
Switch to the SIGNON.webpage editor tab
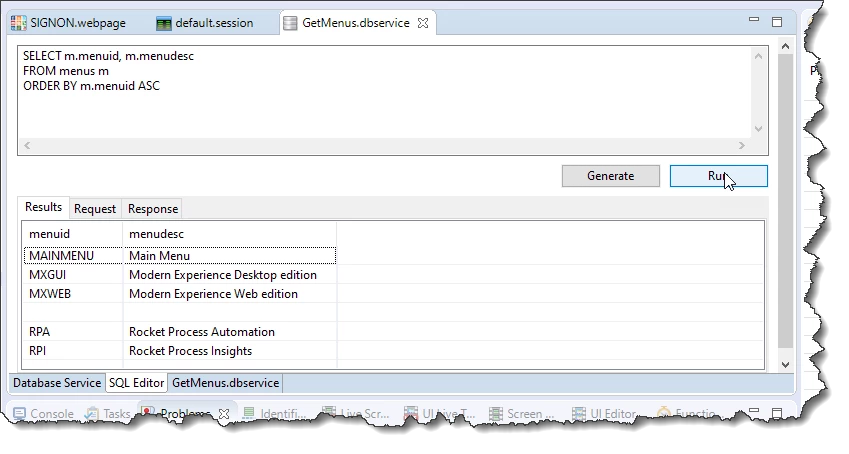pos(68,23)
